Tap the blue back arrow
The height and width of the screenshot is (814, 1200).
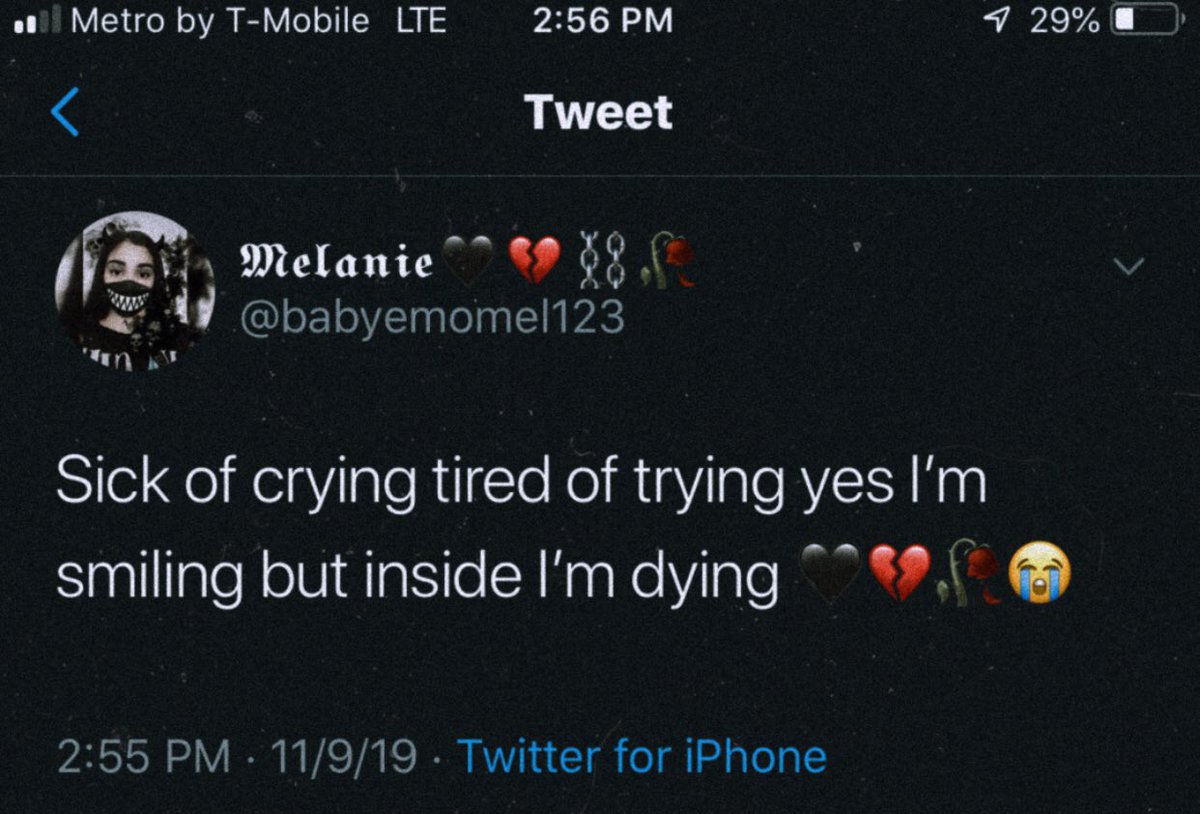tap(65, 111)
